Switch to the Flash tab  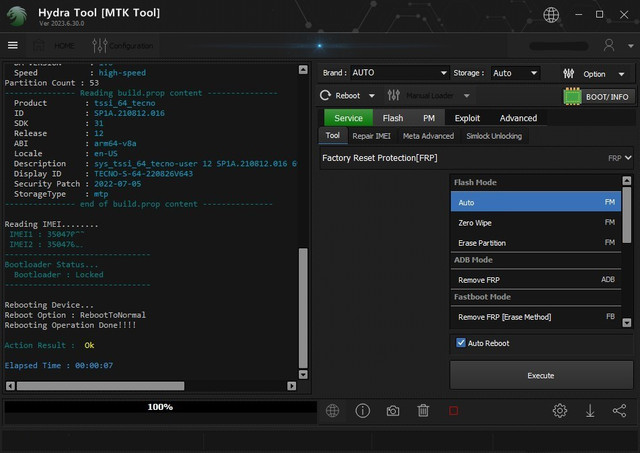tap(393, 118)
